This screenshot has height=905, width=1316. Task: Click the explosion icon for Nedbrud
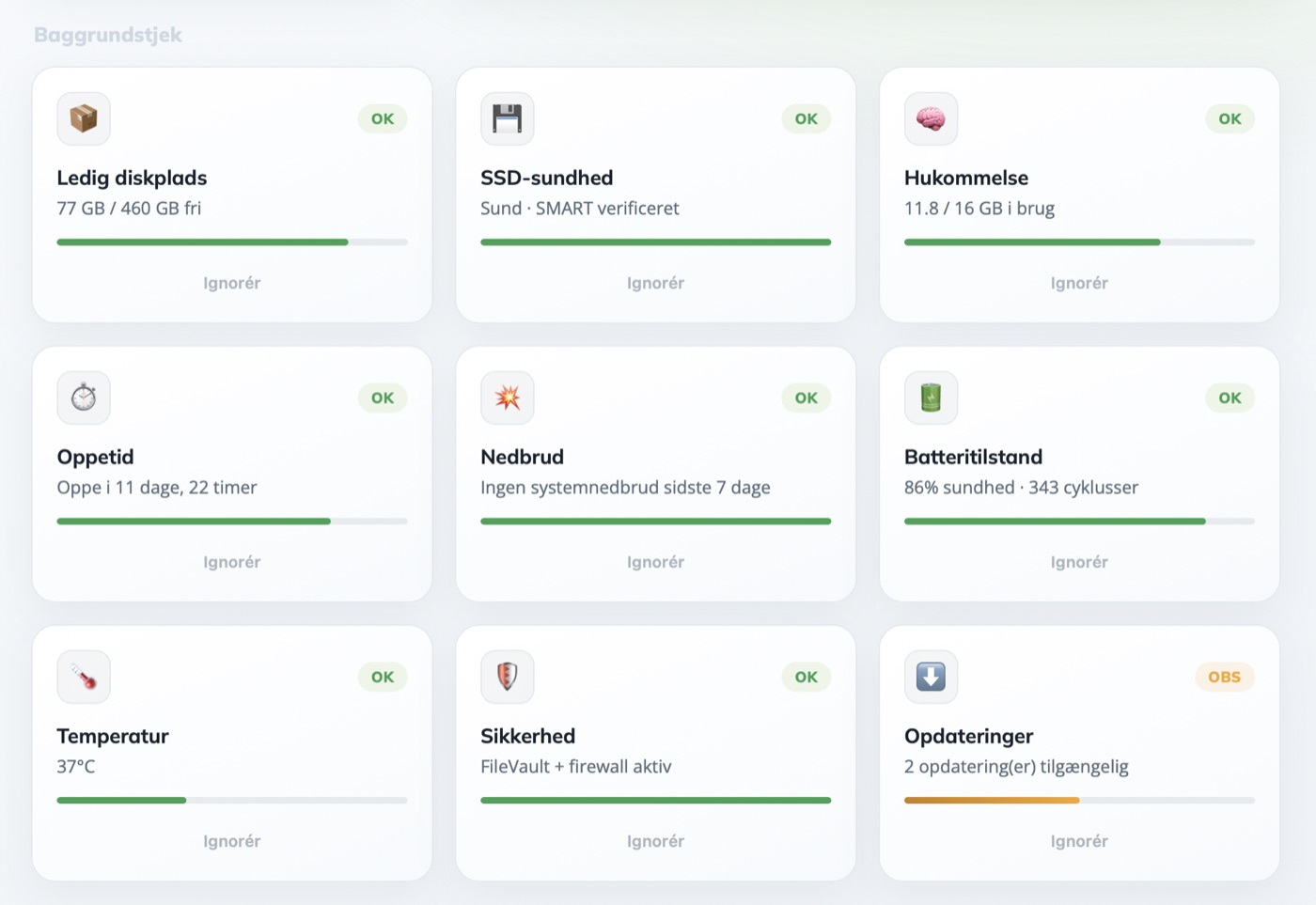pyautogui.click(x=508, y=398)
